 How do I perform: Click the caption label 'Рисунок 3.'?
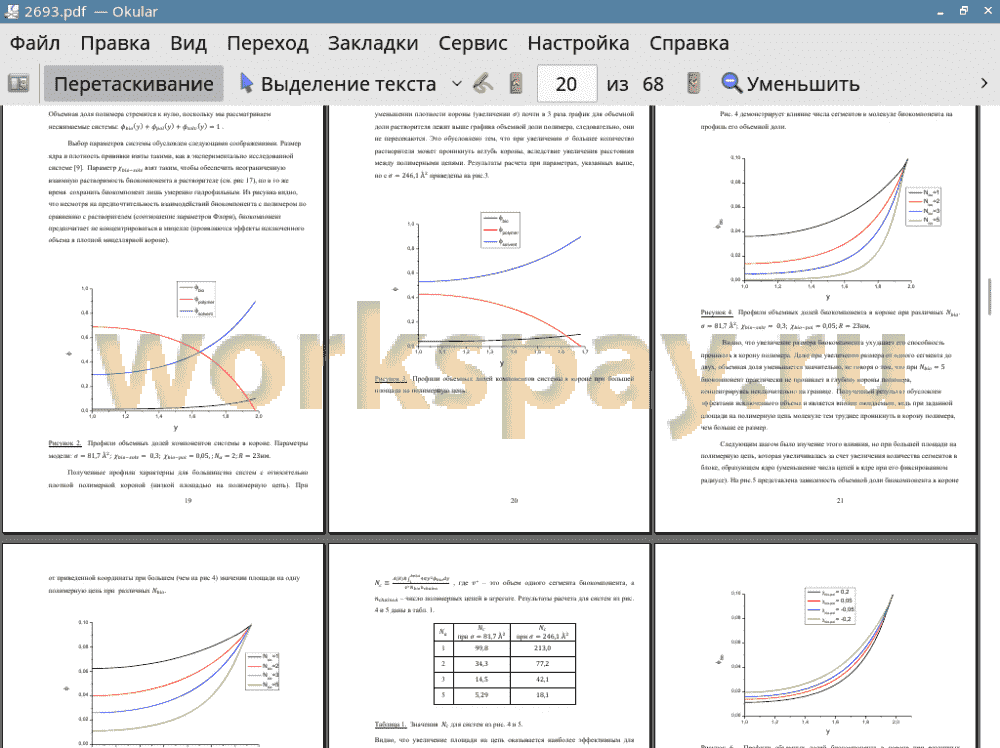click(x=391, y=379)
